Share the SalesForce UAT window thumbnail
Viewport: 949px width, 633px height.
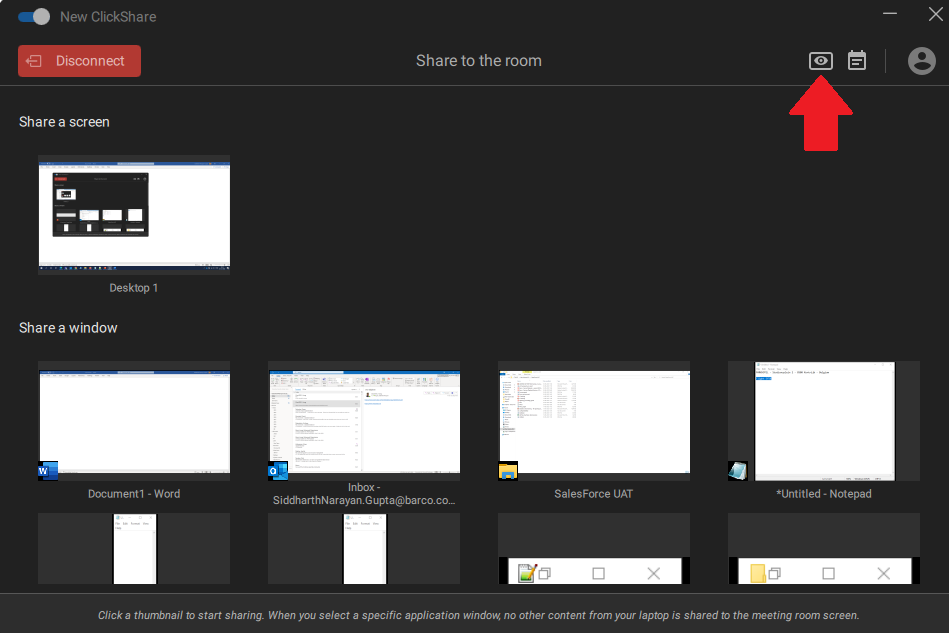594,421
